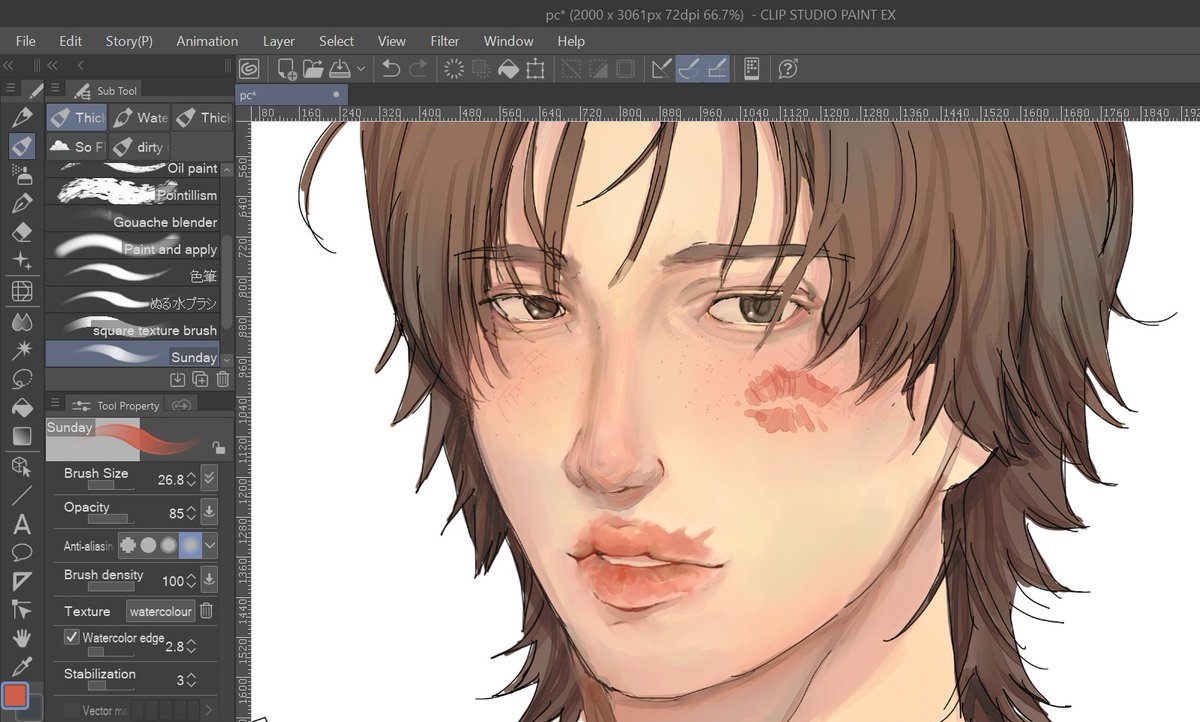Toggle the Watercolor edge checkbox

pyautogui.click(x=72, y=637)
